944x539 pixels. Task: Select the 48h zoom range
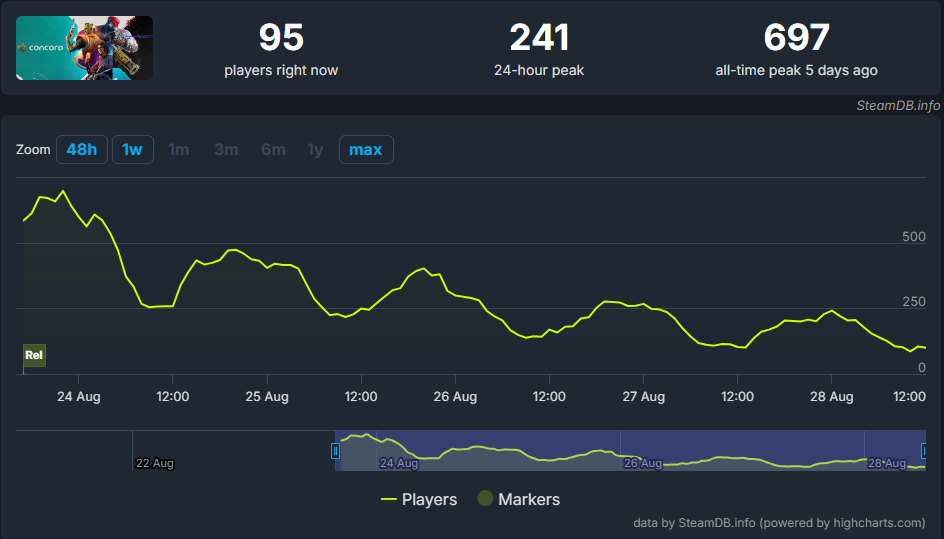(x=82, y=150)
